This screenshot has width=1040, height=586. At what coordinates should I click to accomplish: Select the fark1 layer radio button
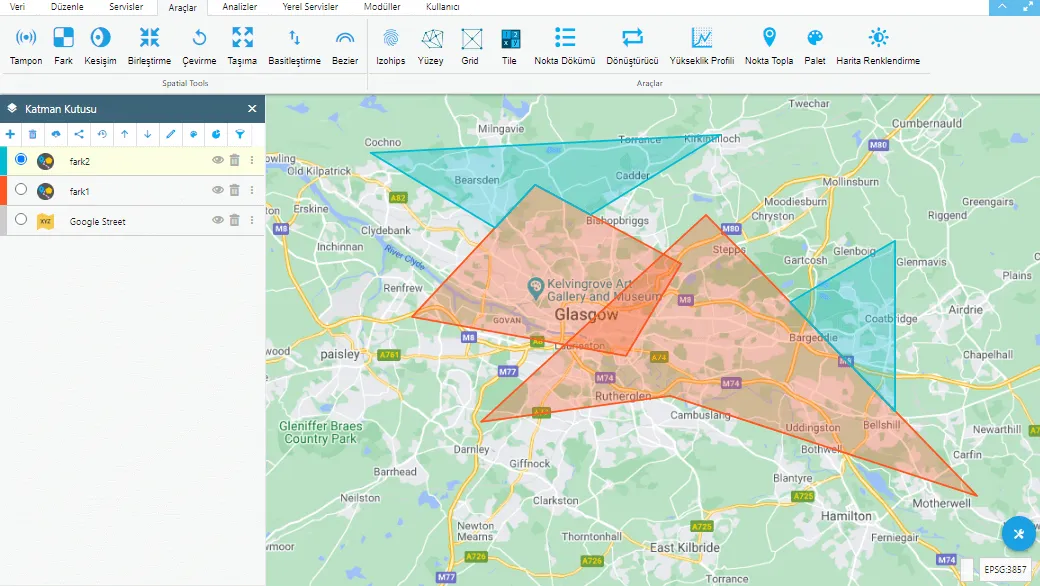[21, 190]
